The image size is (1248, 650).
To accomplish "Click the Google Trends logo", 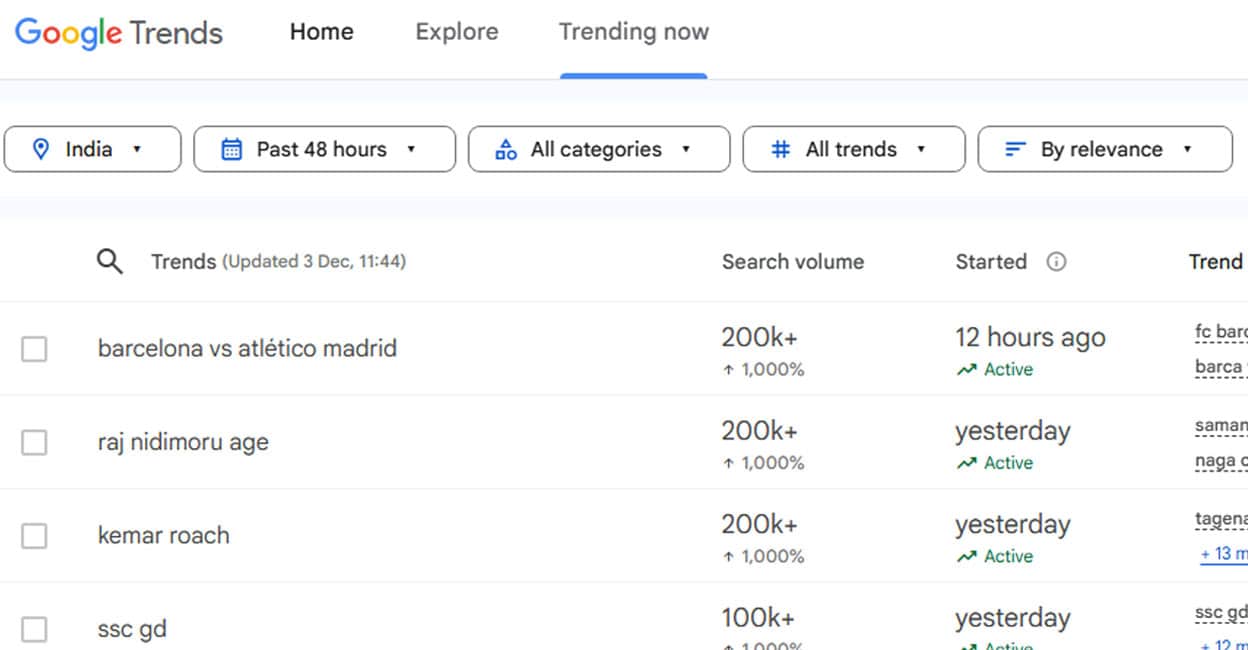I will tap(119, 33).
